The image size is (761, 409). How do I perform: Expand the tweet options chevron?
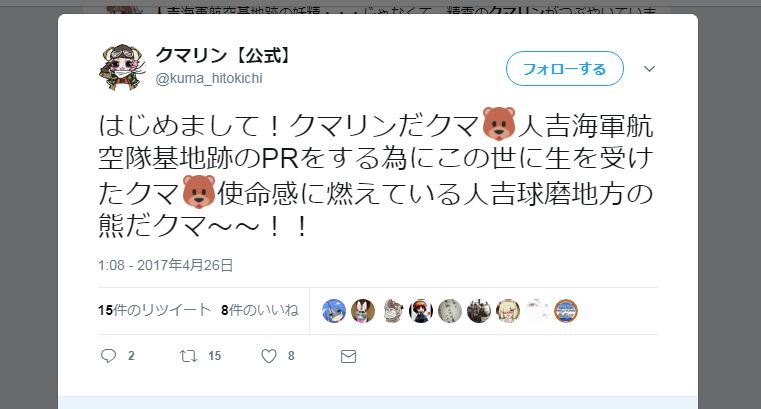[x=649, y=68]
